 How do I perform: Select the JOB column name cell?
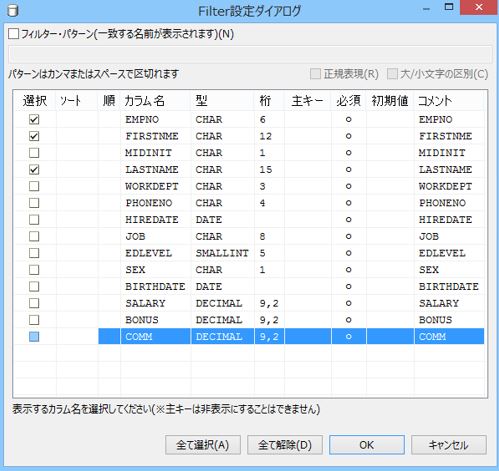click(x=156, y=236)
